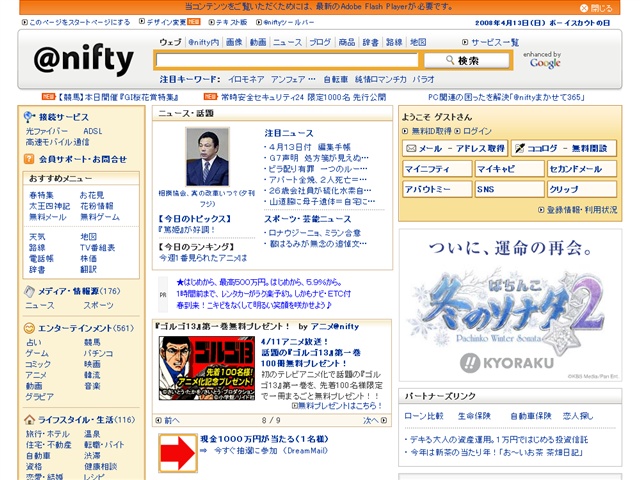Open the 天気 link
The width and height of the screenshot is (640, 480).
(x=37, y=236)
